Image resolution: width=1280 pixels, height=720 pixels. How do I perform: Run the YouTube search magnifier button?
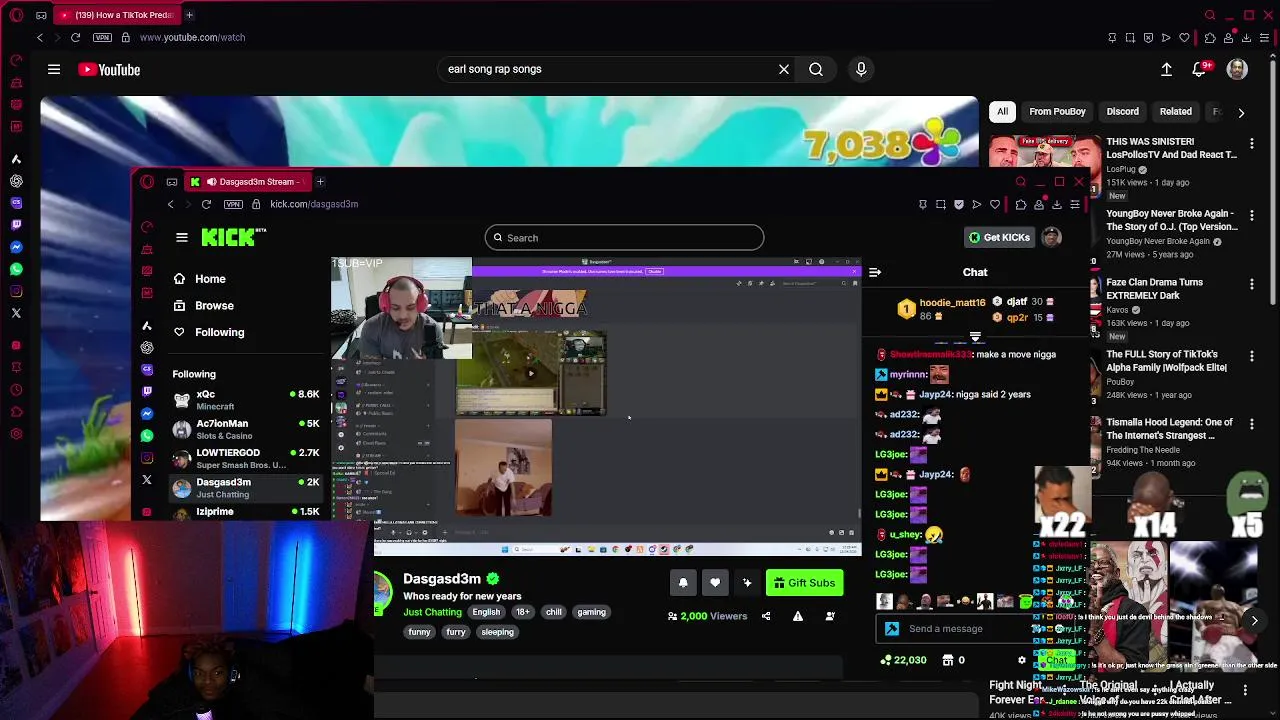[x=816, y=69]
